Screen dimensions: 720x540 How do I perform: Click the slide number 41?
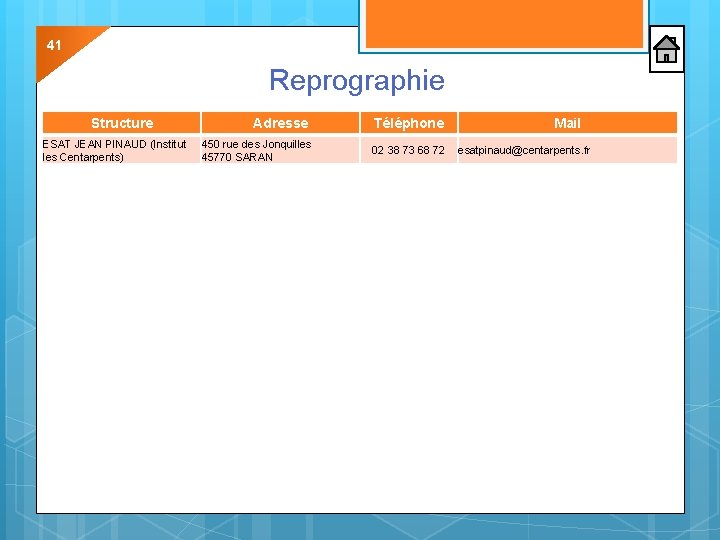coord(54,45)
